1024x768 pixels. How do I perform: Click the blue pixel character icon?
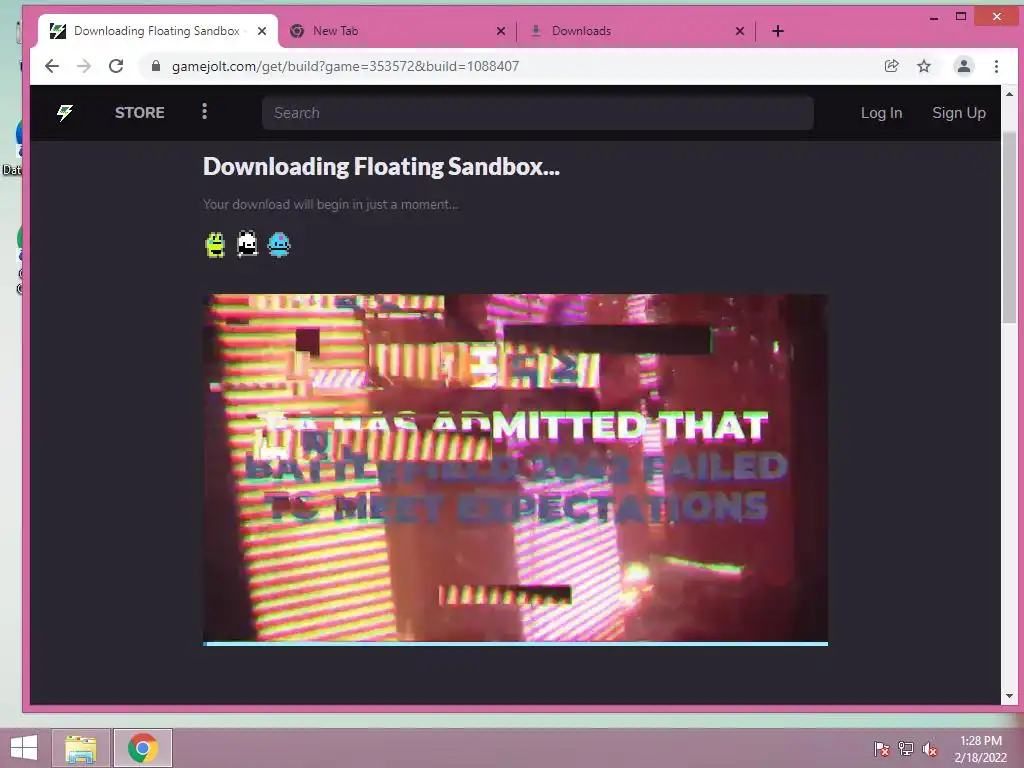point(279,245)
